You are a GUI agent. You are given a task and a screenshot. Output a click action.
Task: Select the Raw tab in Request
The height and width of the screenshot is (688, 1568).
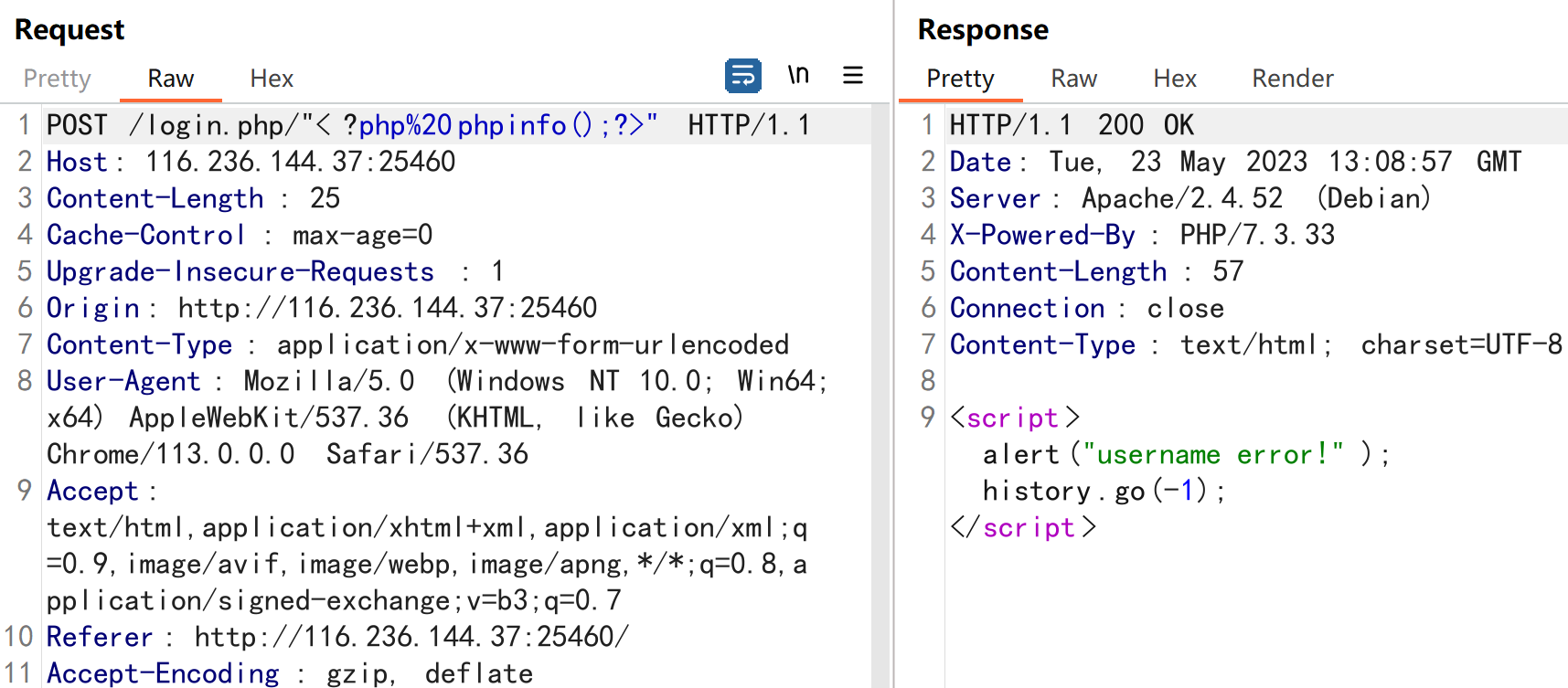point(171,79)
